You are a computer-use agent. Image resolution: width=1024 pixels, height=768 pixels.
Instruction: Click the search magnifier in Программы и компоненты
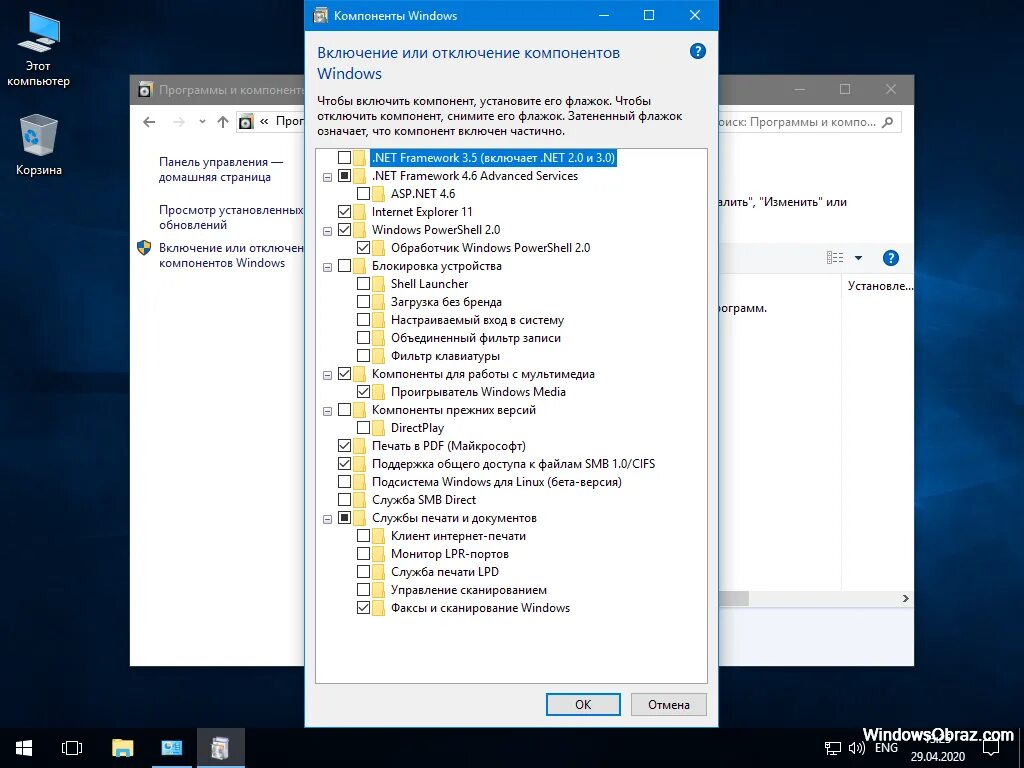point(887,122)
